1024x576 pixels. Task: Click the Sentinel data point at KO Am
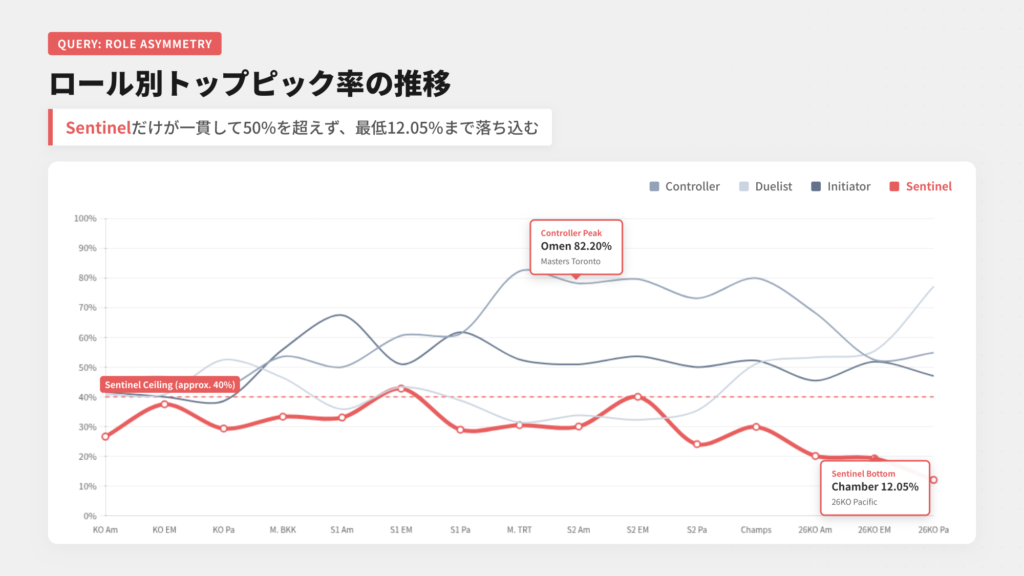(x=105, y=436)
